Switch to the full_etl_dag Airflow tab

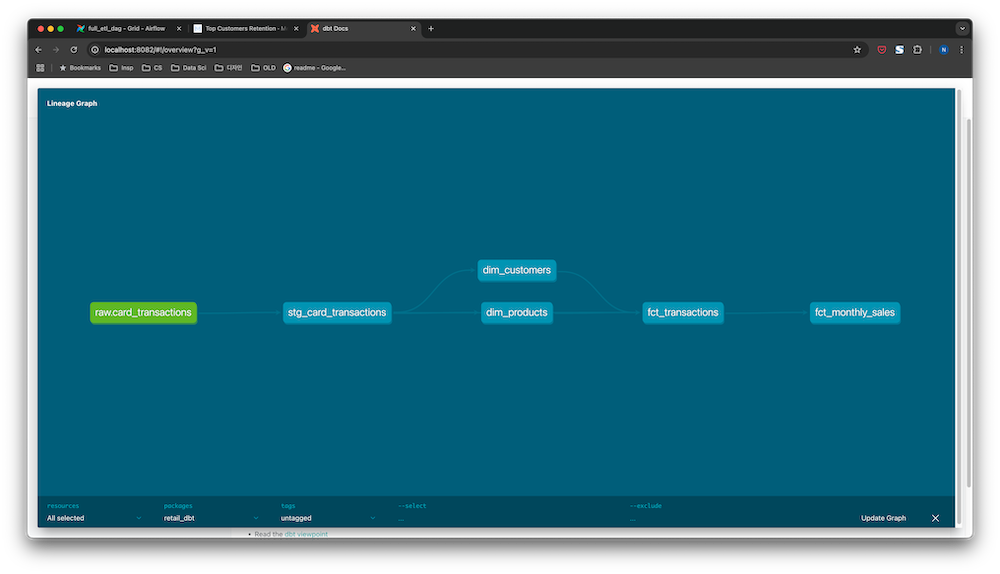127,29
